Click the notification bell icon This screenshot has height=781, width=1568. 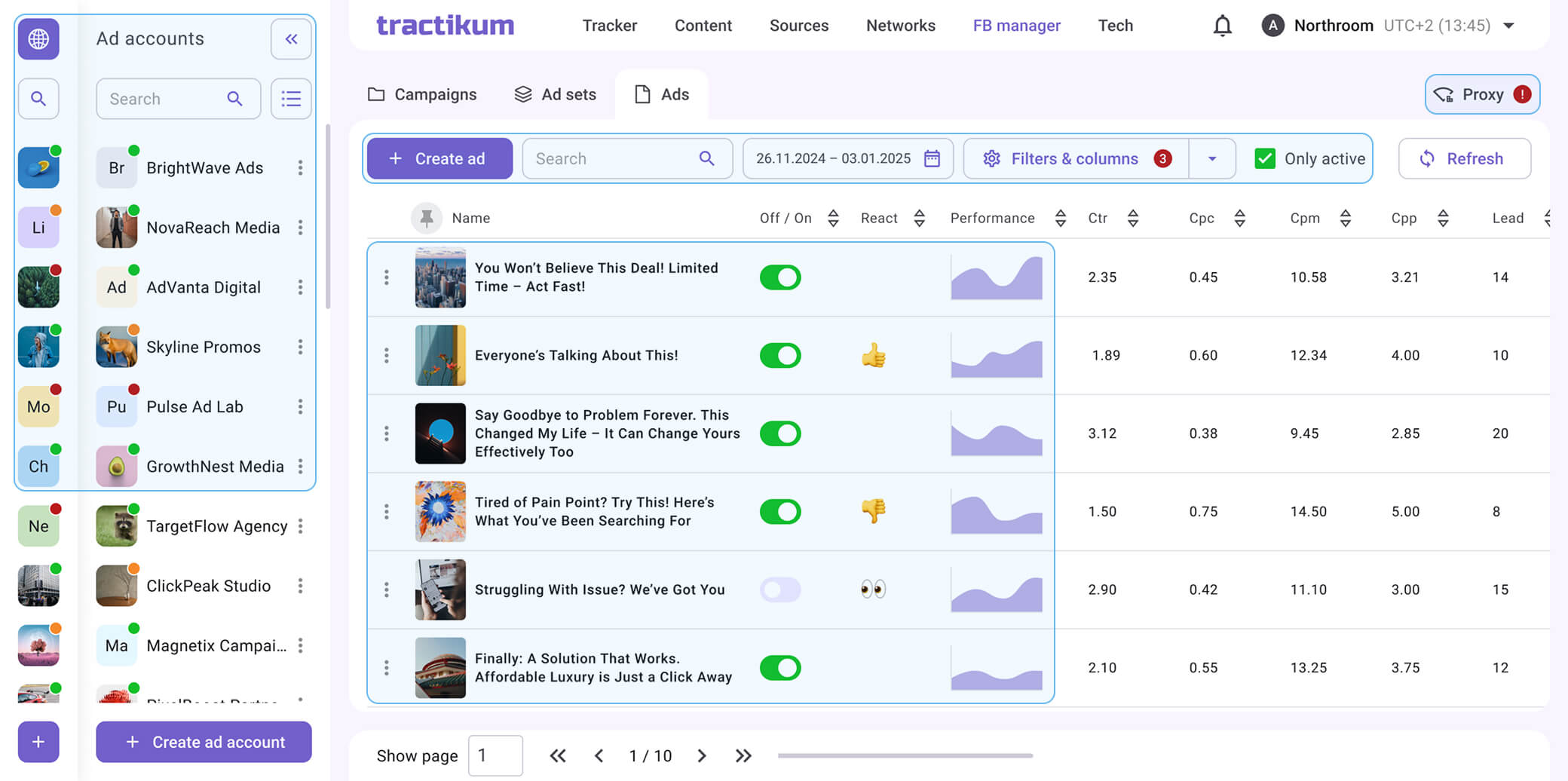tap(1222, 26)
